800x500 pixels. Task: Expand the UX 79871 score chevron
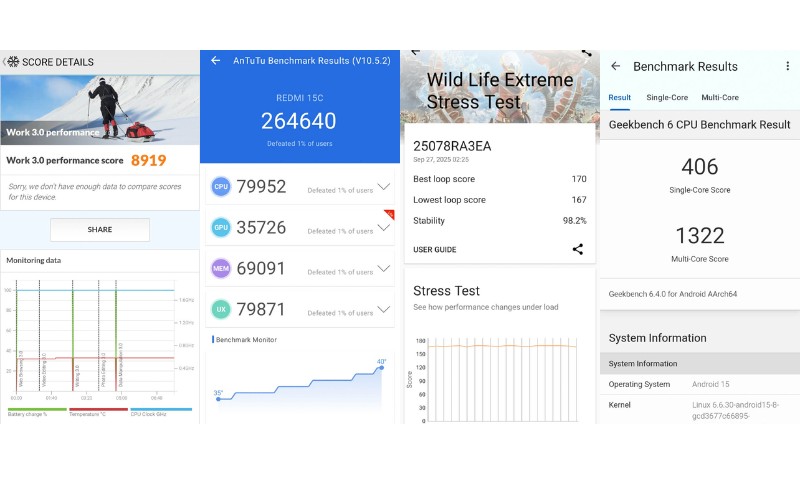pos(383,310)
